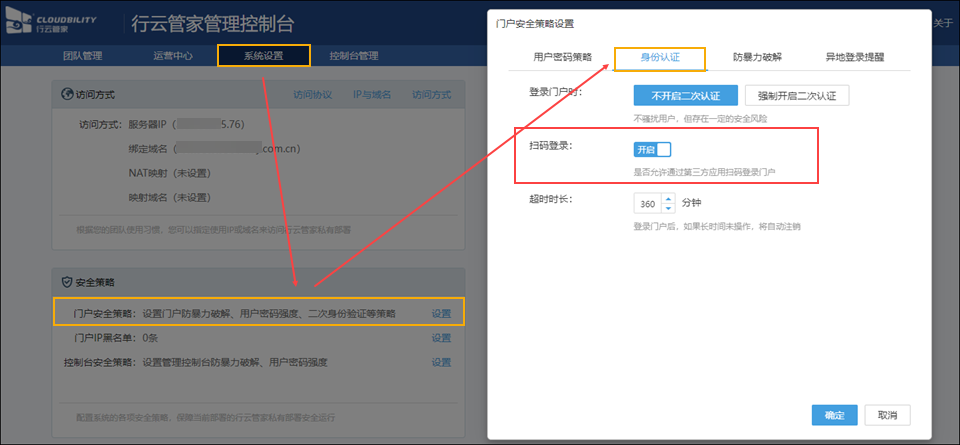Open the 访问协议 link
The image size is (960, 445).
[x=312, y=95]
